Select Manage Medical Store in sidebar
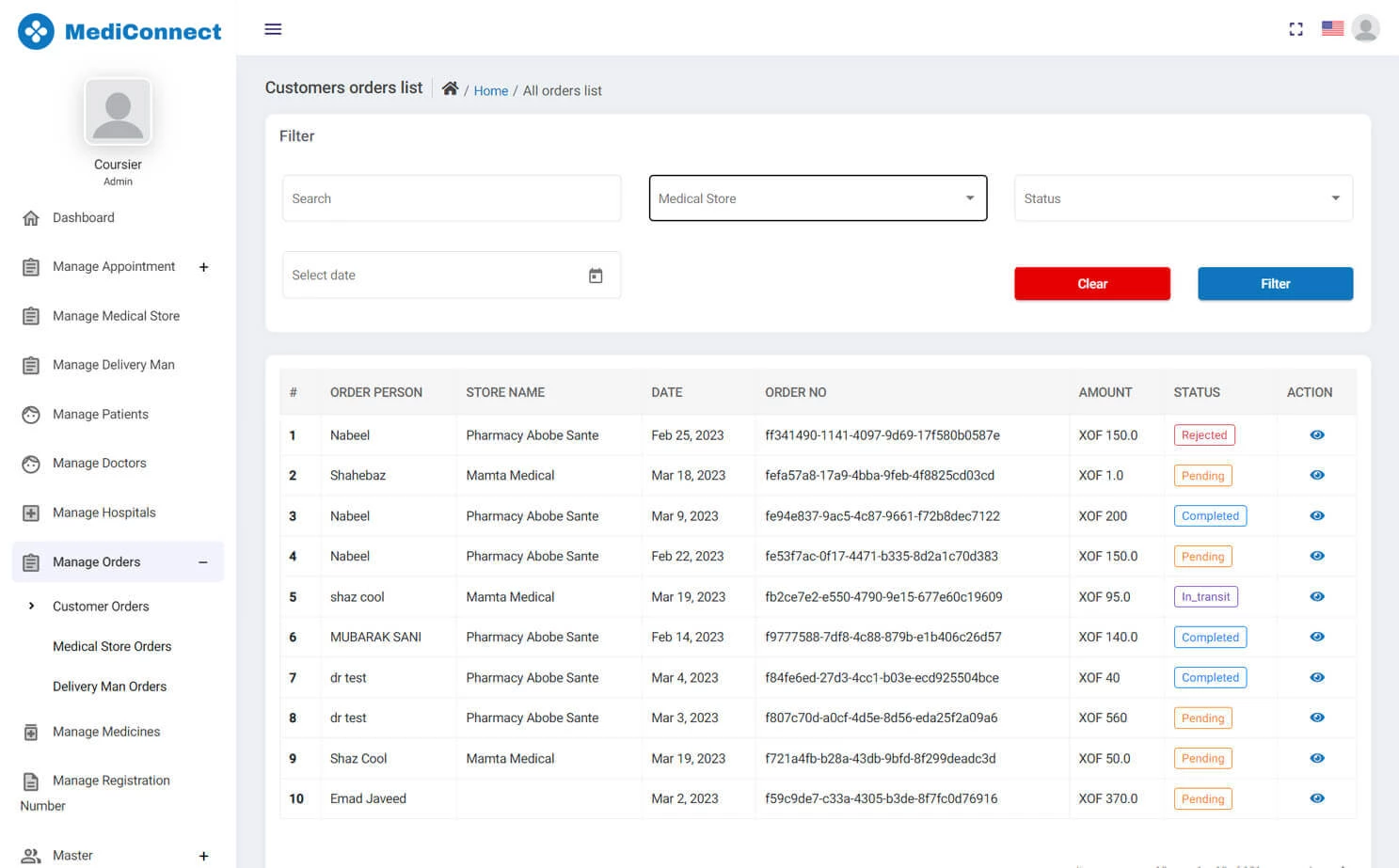The height and width of the screenshot is (868, 1399). click(x=116, y=315)
